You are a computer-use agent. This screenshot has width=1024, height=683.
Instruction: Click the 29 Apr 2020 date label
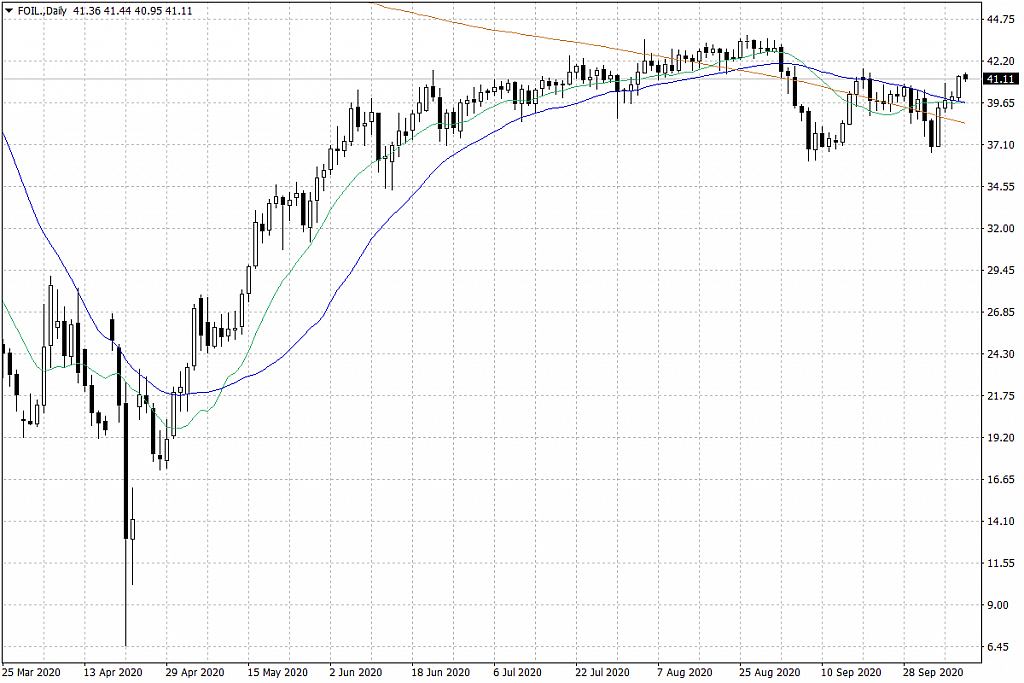(x=195, y=672)
